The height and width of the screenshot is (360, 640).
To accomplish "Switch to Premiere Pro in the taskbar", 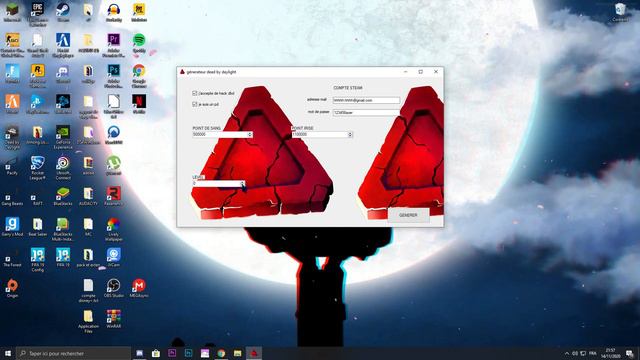I will click(172, 353).
